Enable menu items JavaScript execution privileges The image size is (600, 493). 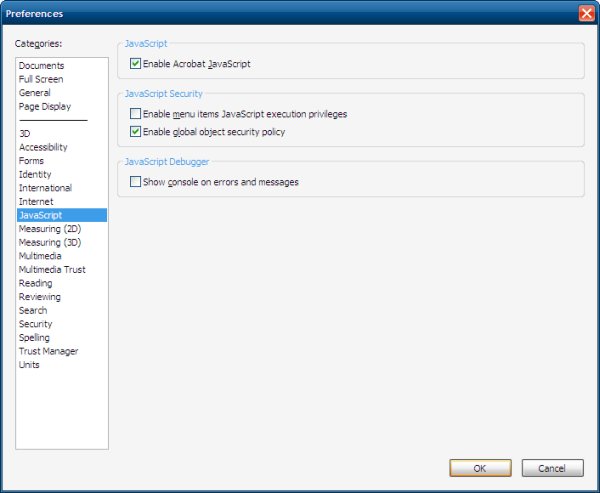point(135,114)
